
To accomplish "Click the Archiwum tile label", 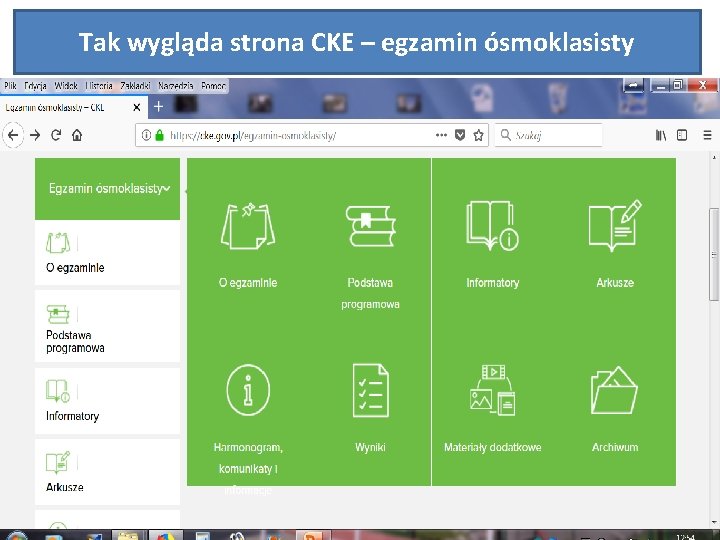I will pyautogui.click(x=615, y=447).
